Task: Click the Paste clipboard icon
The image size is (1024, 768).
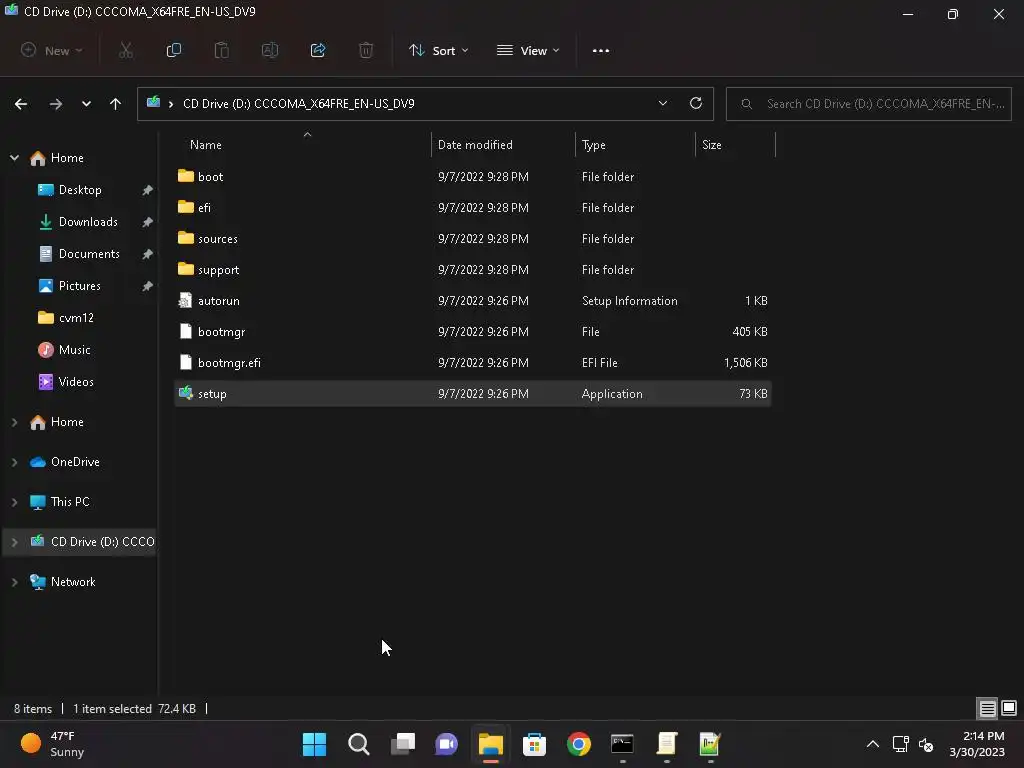Action: (221, 50)
